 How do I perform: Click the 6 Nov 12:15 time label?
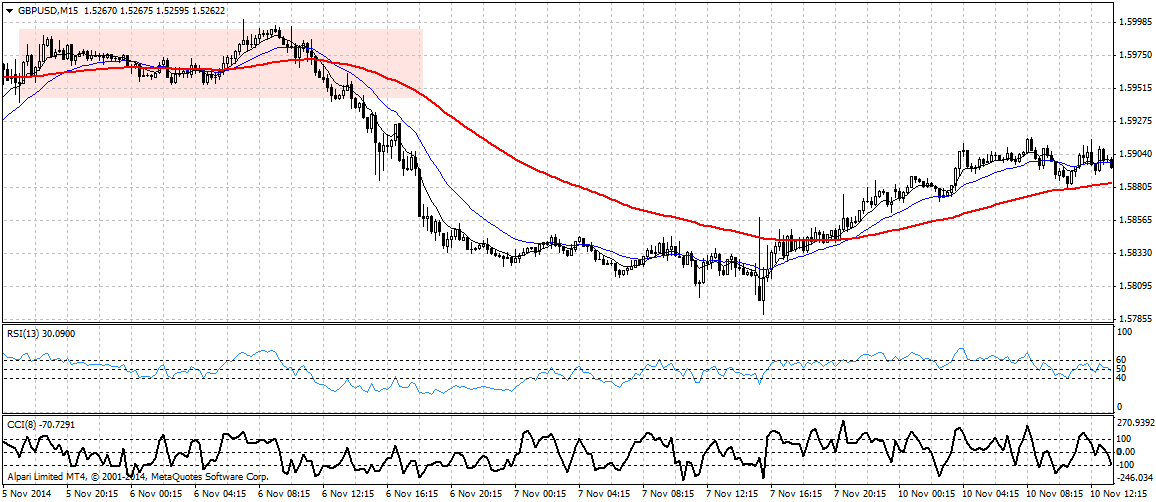click(347, 492)
